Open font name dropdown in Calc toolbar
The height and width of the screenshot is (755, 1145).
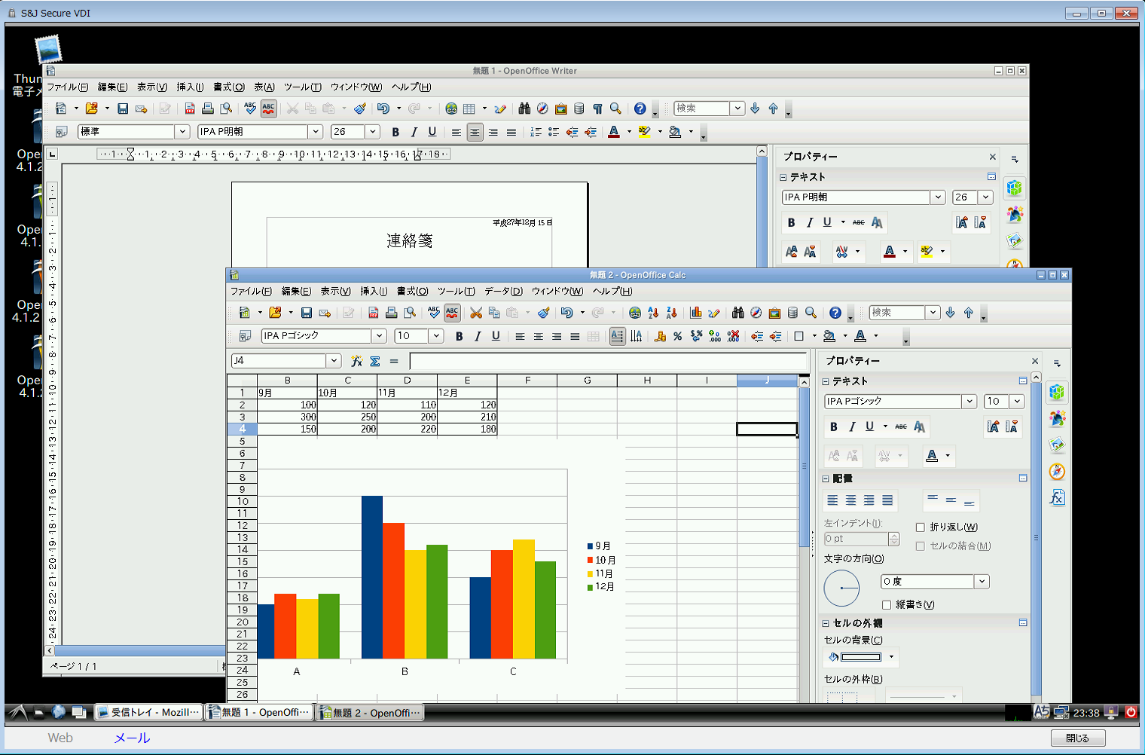click(379, 336)
